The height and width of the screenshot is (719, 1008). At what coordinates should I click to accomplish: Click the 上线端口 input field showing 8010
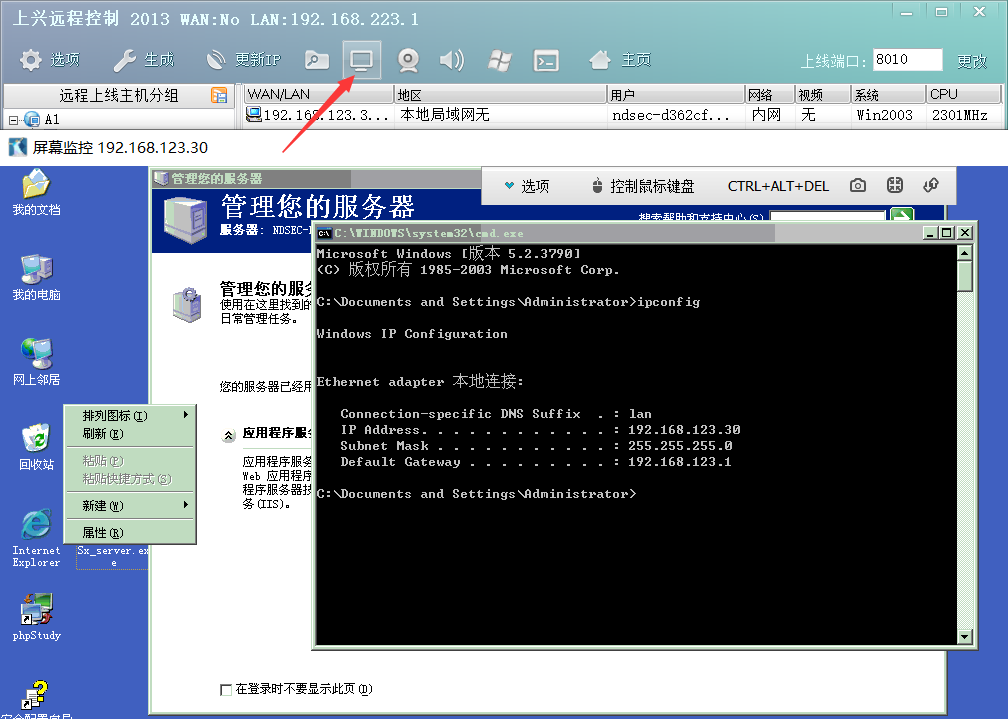click(907, 60)
